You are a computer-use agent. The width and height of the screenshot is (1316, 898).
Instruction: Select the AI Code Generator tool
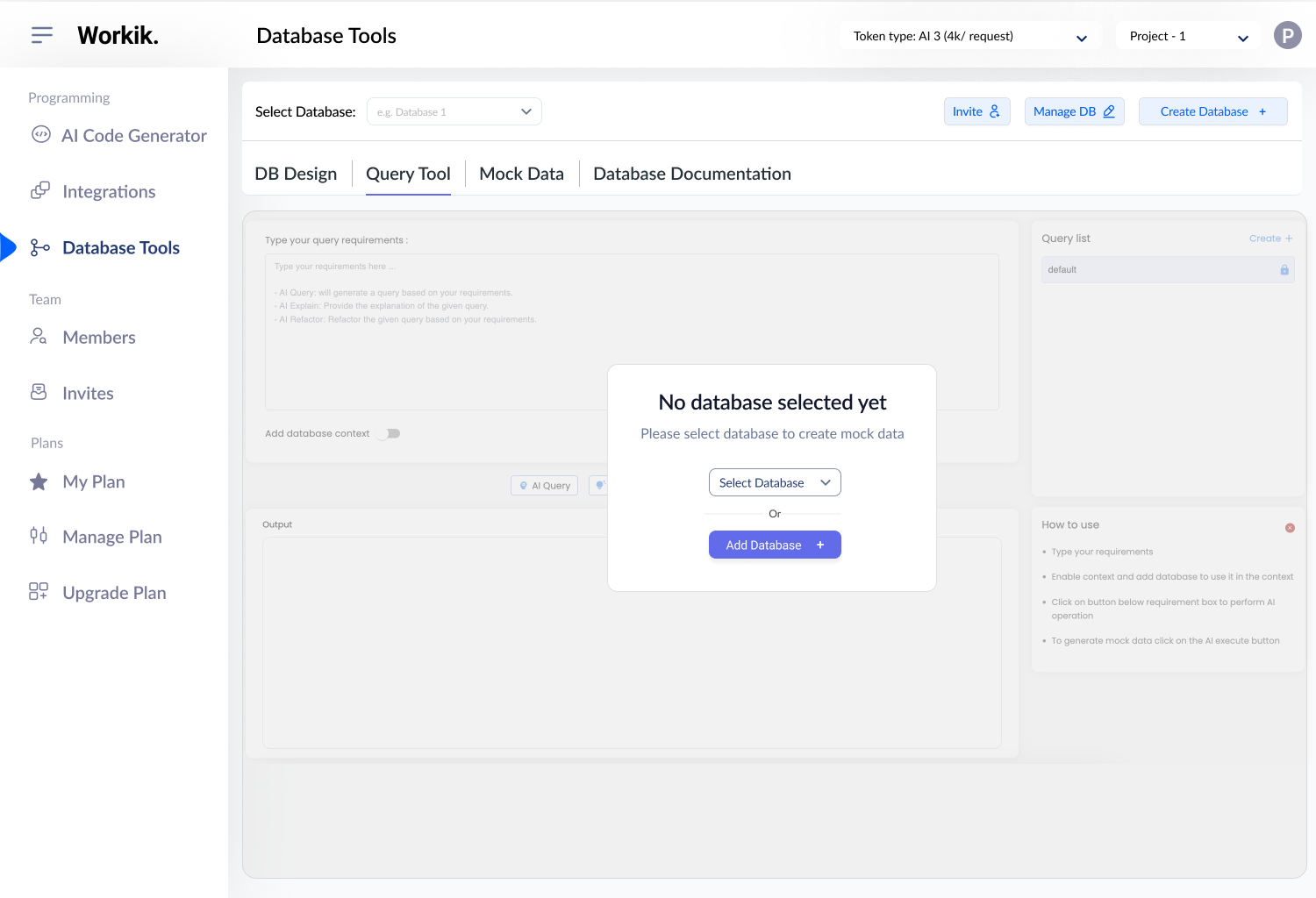[x=133, y=135]
